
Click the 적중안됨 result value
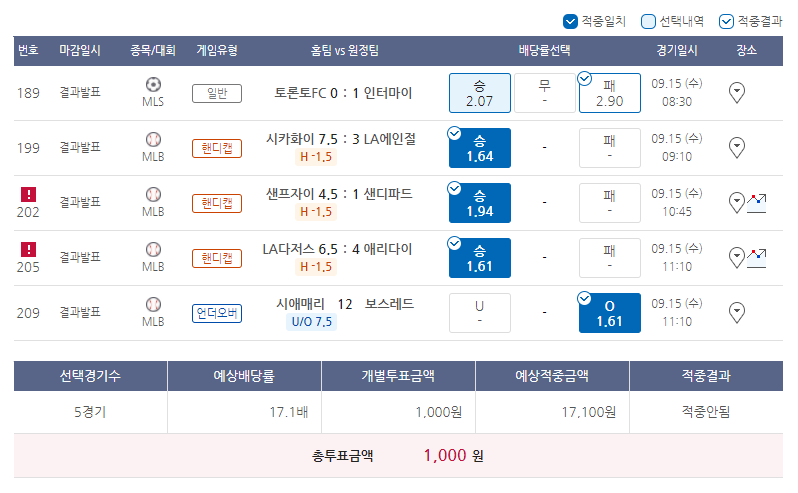[x=706, y=412]
